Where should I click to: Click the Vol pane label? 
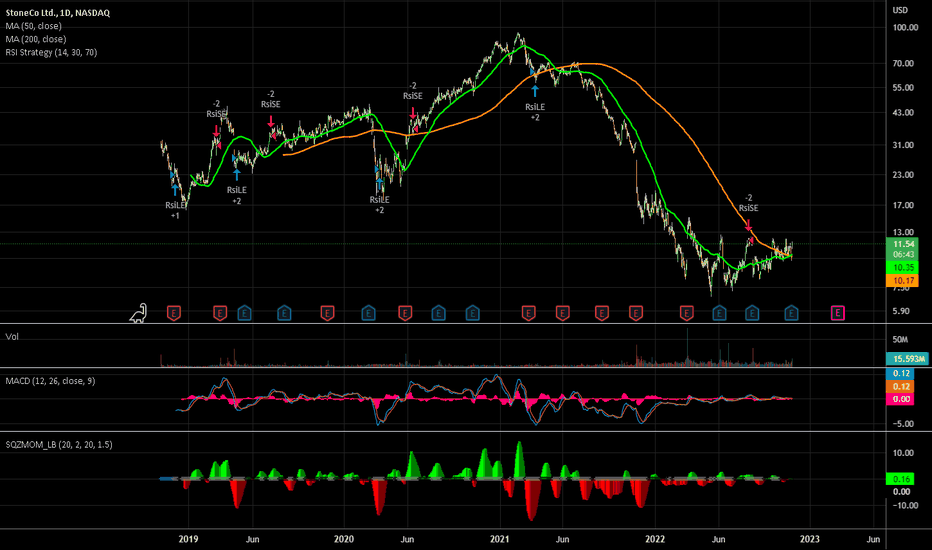coord(12,337)
